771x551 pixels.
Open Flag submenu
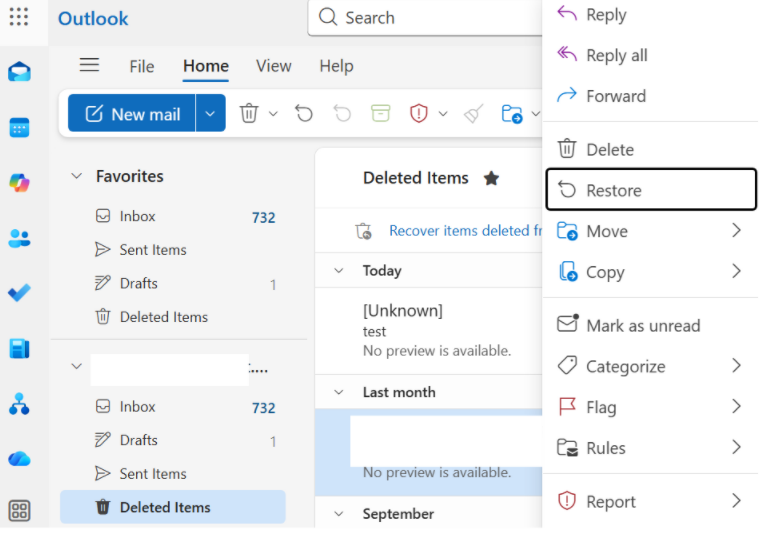(651, 407)
